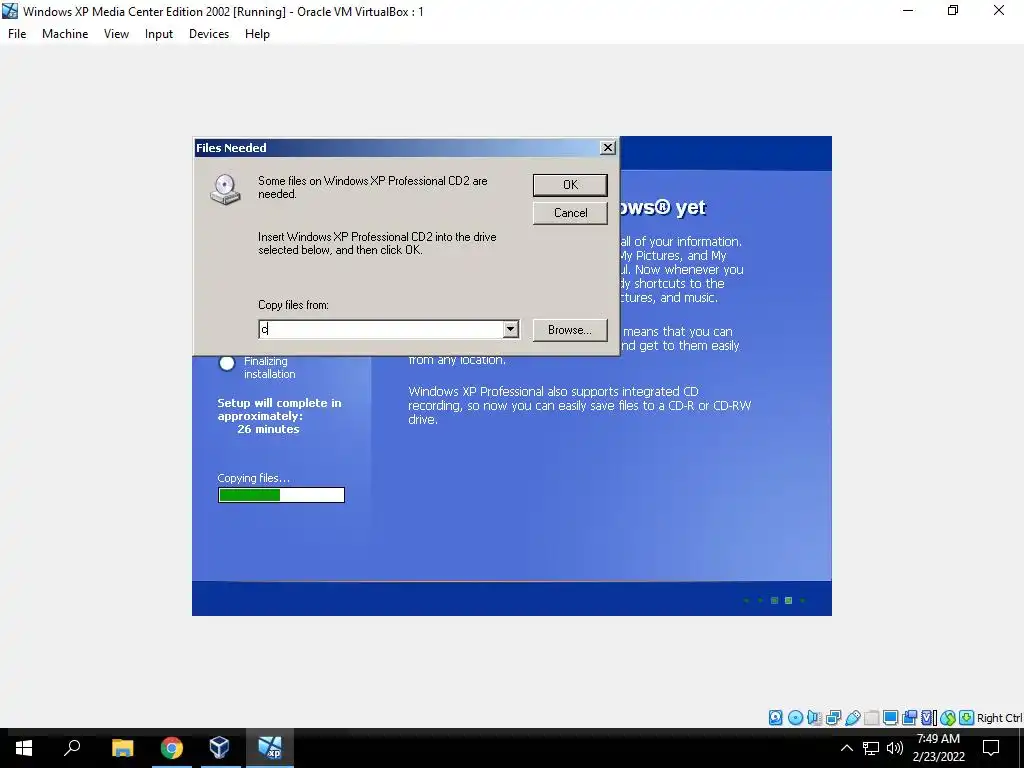Open the notification center icon
Viewport: 1024px width, 768px height.
(x=991, y=748)
